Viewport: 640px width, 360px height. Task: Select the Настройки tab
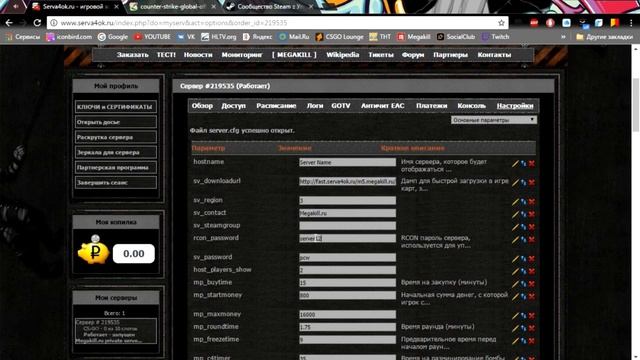(515, 106)
